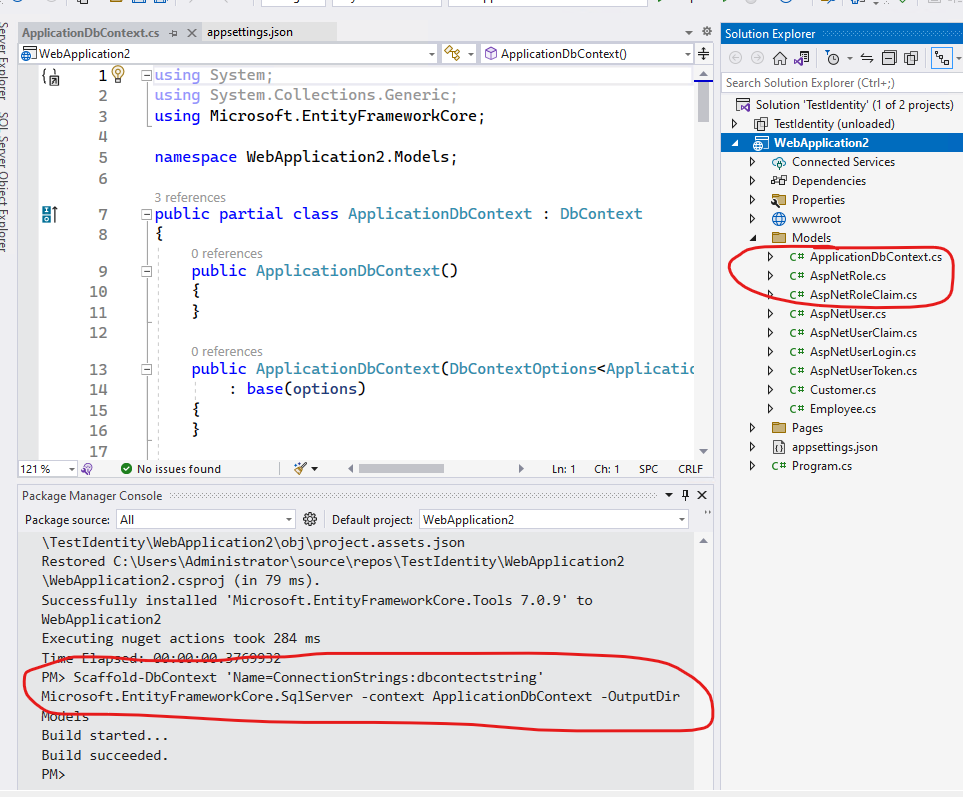Select Employee.cs in the Models folder
The height and width of the screenshot is (797, 963).
pos(843,410)
